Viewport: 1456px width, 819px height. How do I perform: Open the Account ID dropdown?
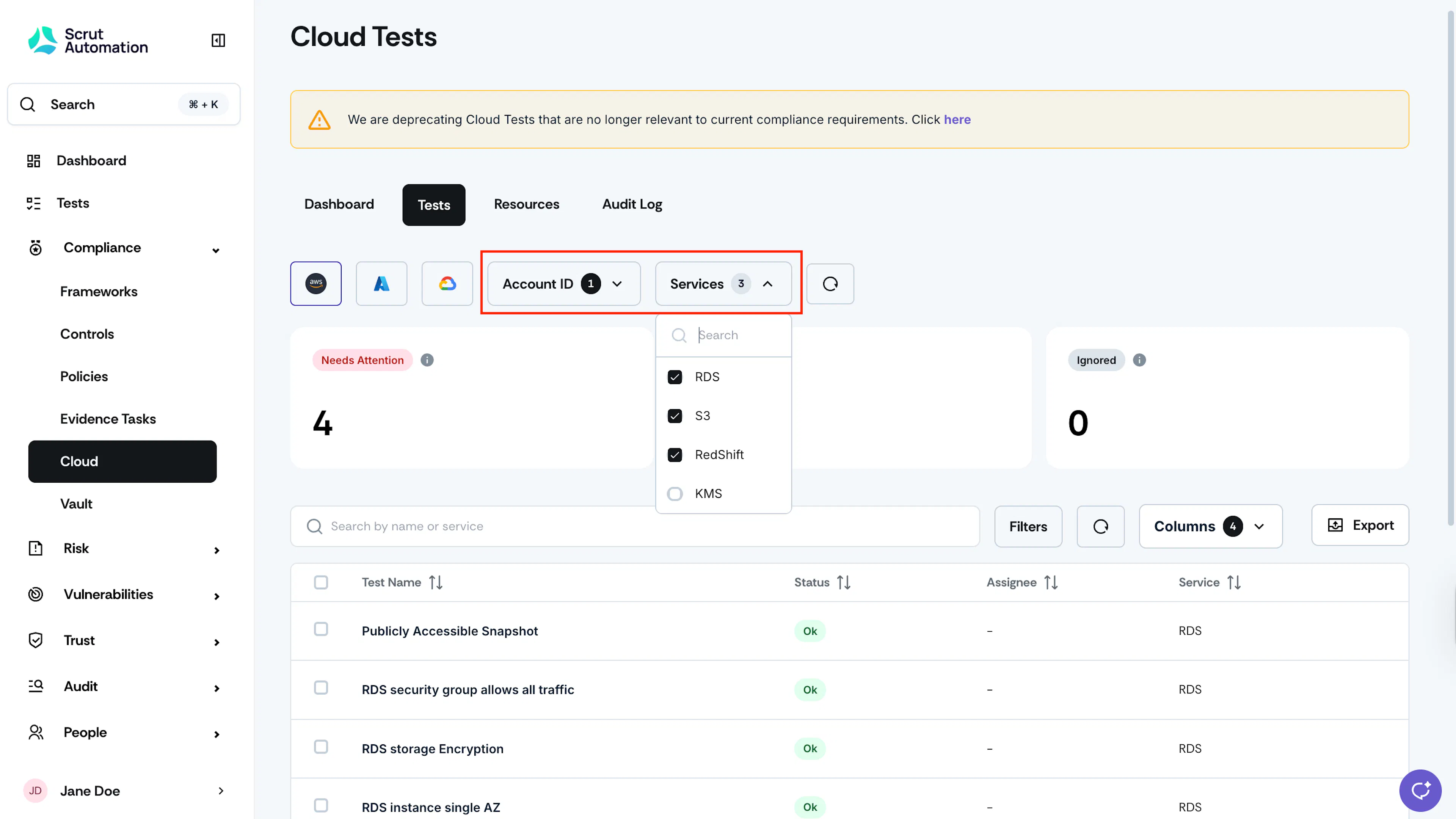tap(563, 284)
